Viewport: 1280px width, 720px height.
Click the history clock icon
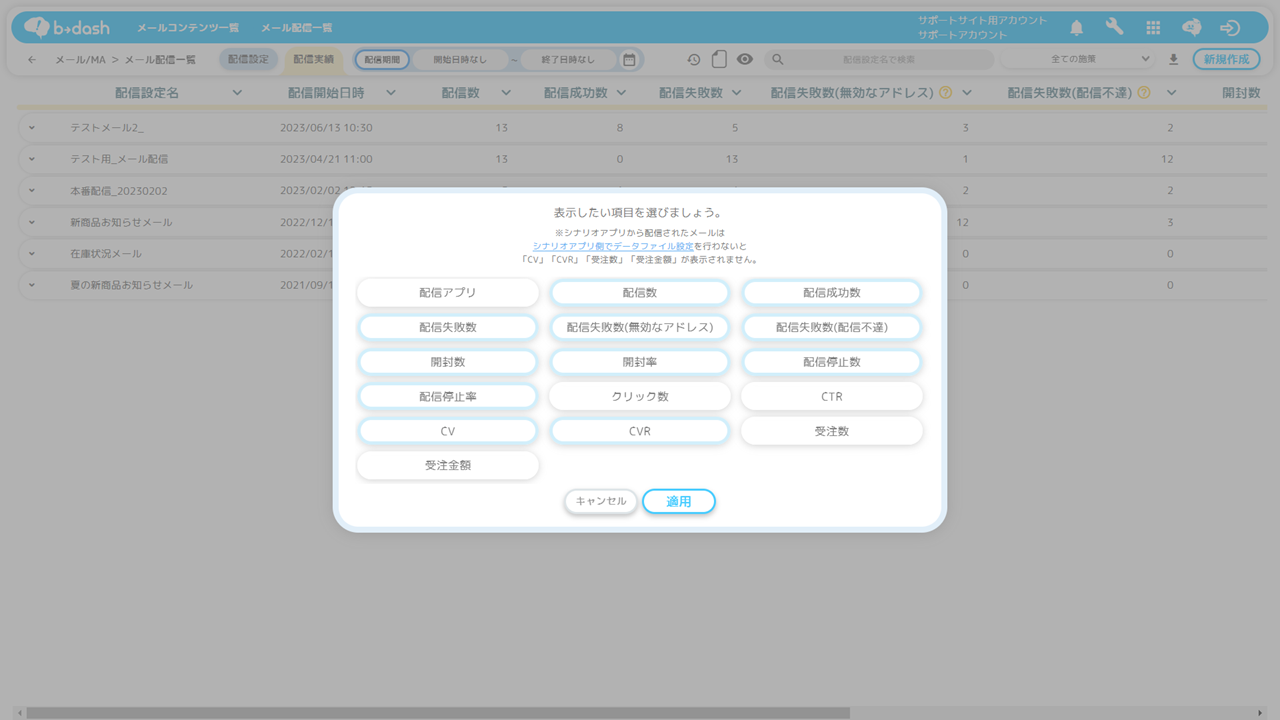(x=694, y=60)
